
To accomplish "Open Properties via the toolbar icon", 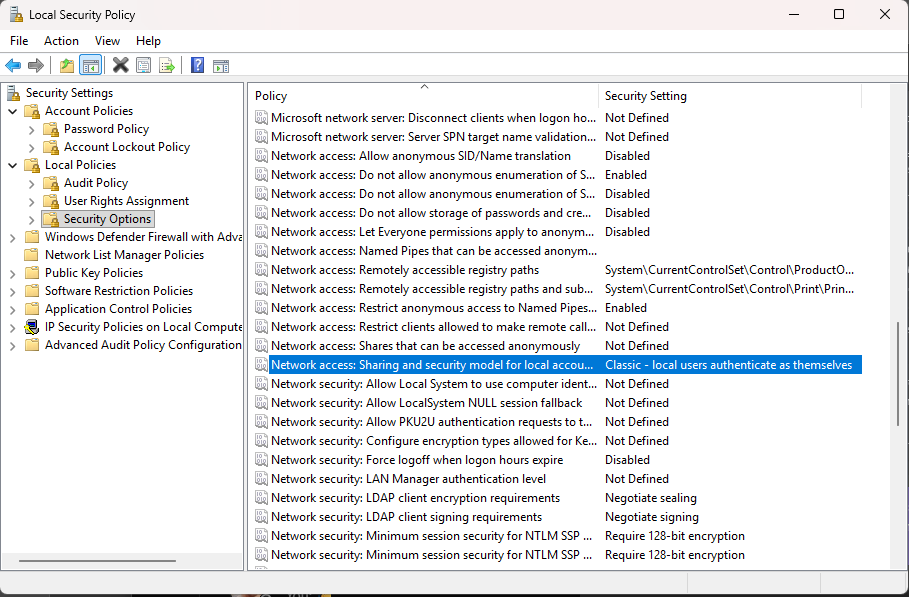I will coord(144,66).
